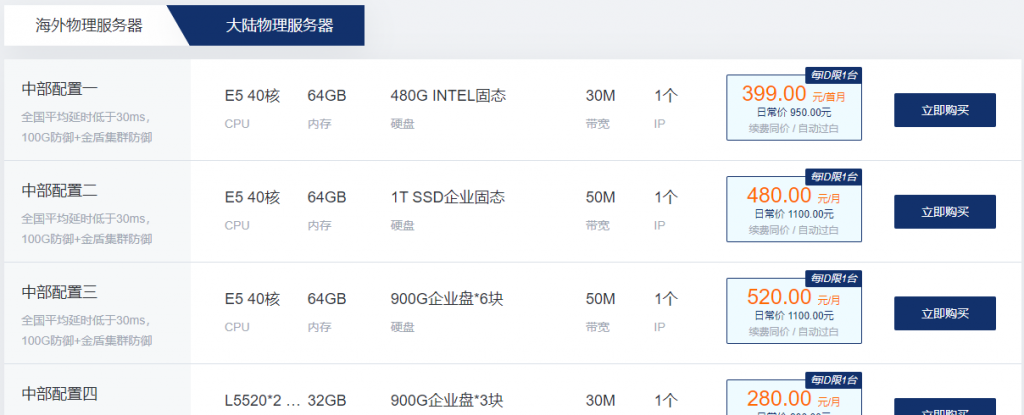Viewport: 1024px width, 415px height.
Task: Click 900G企业盘*3块 disk spec
Action: click(x=447, y=401)
